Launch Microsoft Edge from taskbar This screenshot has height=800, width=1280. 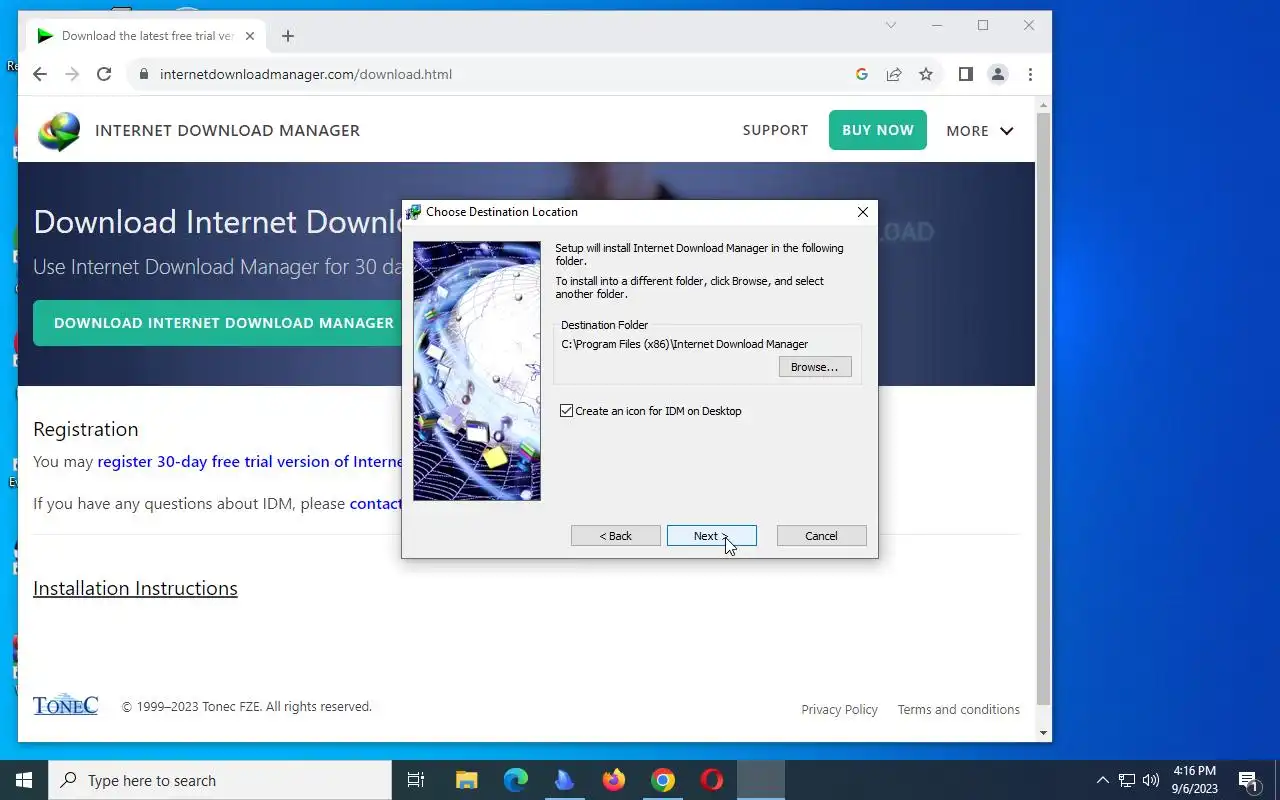coord(515,780)
